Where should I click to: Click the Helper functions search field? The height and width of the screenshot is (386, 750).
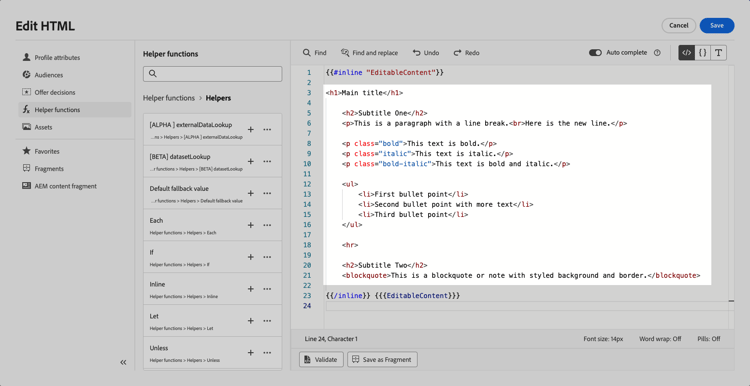(212, 74)
